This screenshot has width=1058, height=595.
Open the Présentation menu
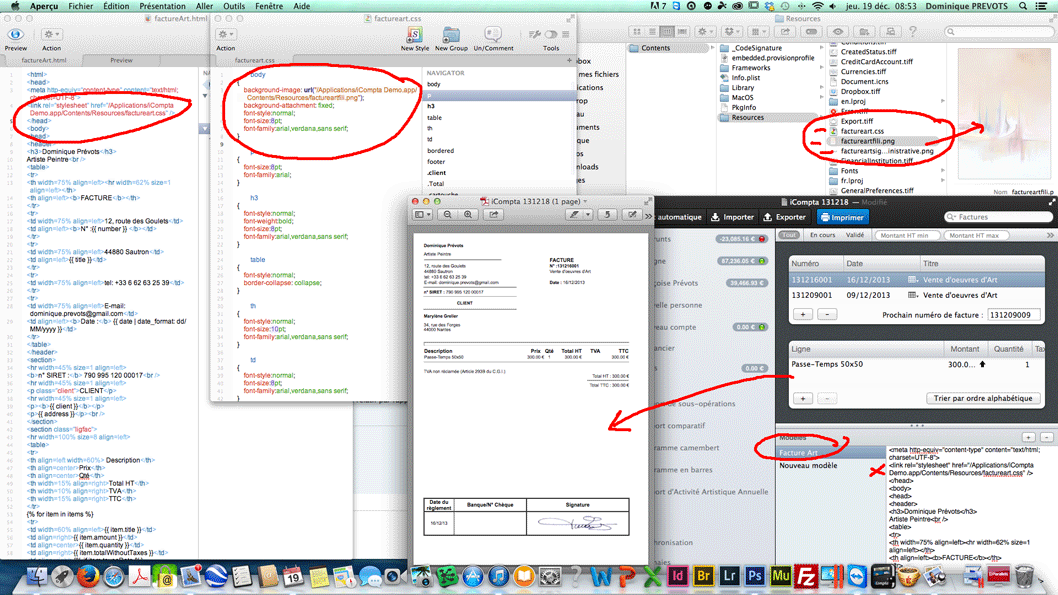(162, 6)
